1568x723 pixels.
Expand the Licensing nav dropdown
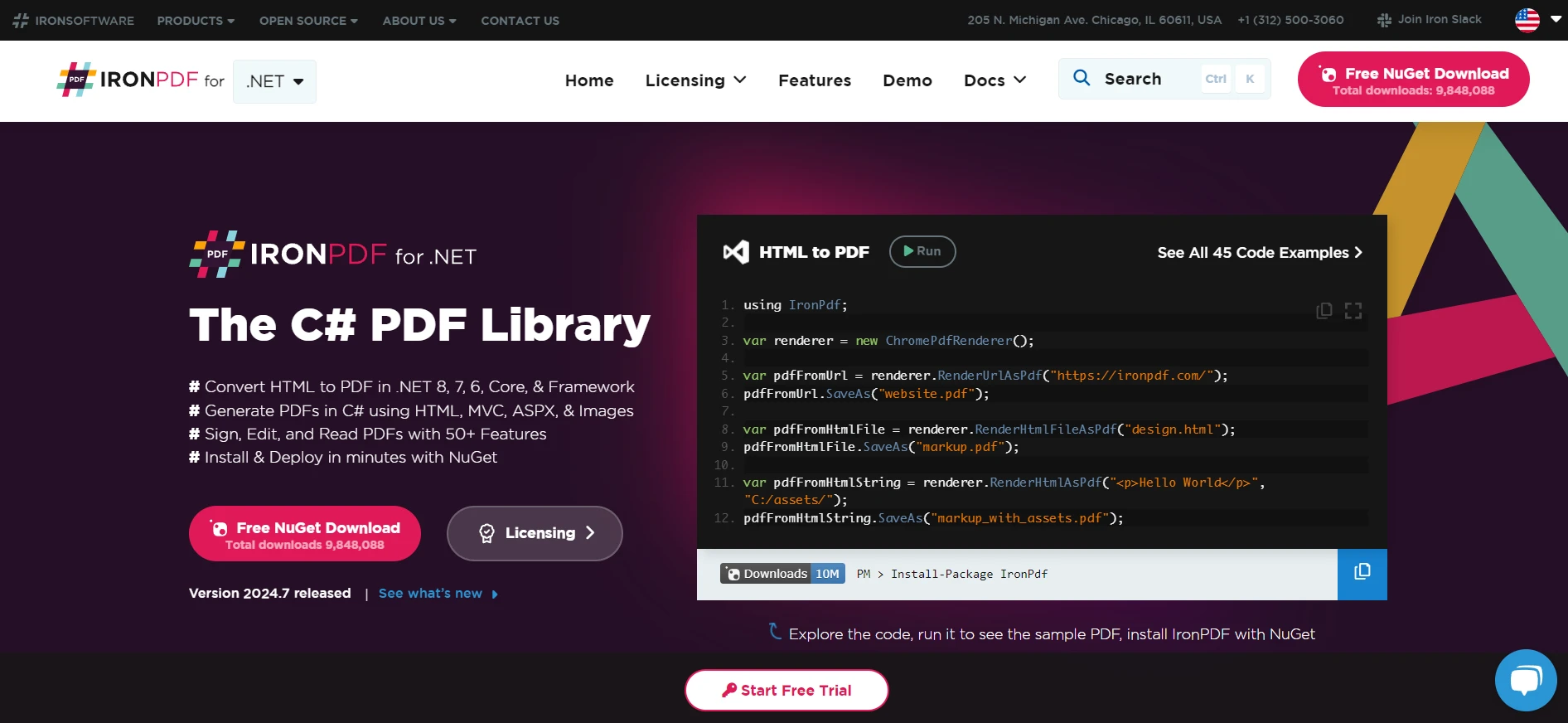click(696, 80)
